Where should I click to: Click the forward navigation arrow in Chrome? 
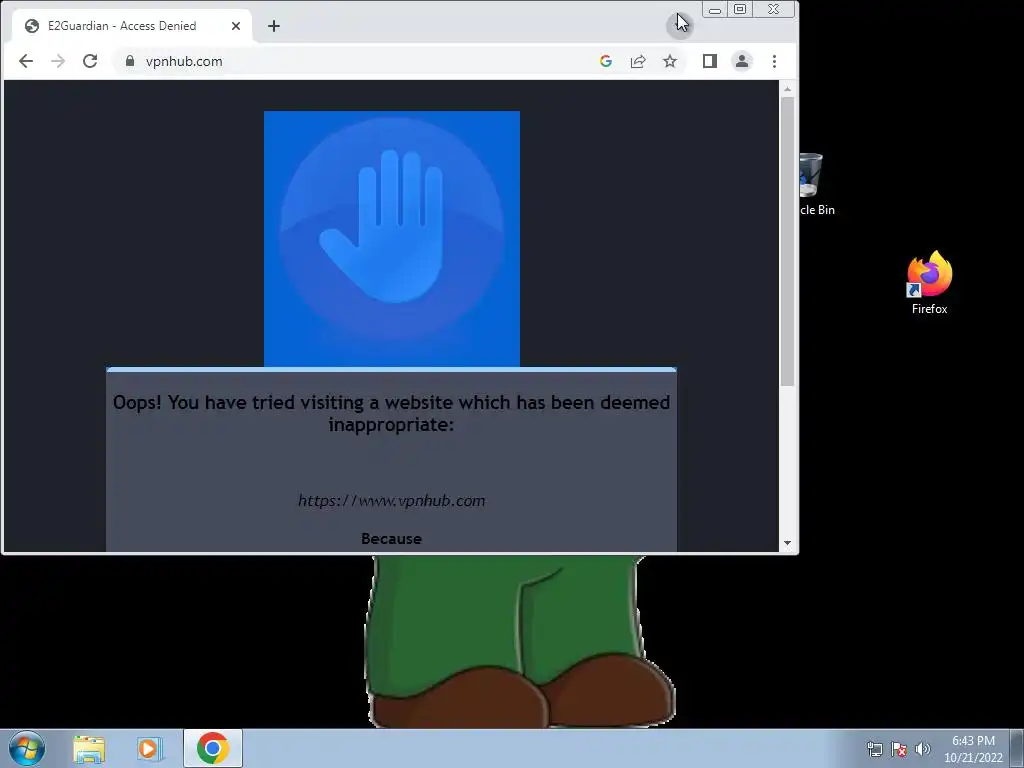point(58,61)
